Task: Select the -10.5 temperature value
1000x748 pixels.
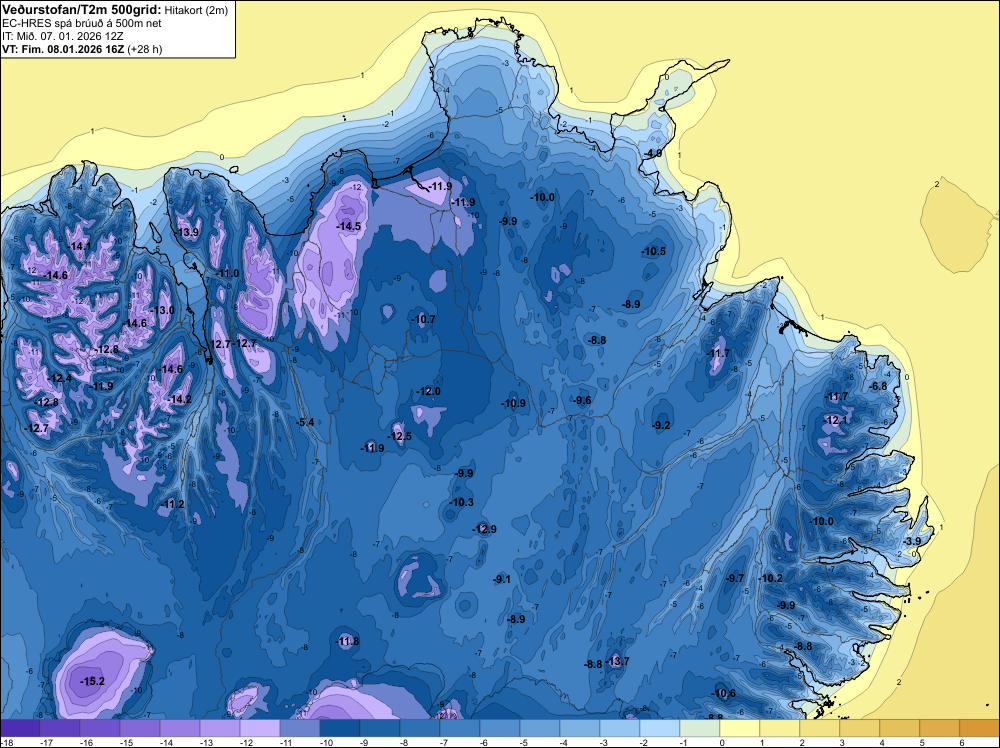Action: click(x=653, y=251)
